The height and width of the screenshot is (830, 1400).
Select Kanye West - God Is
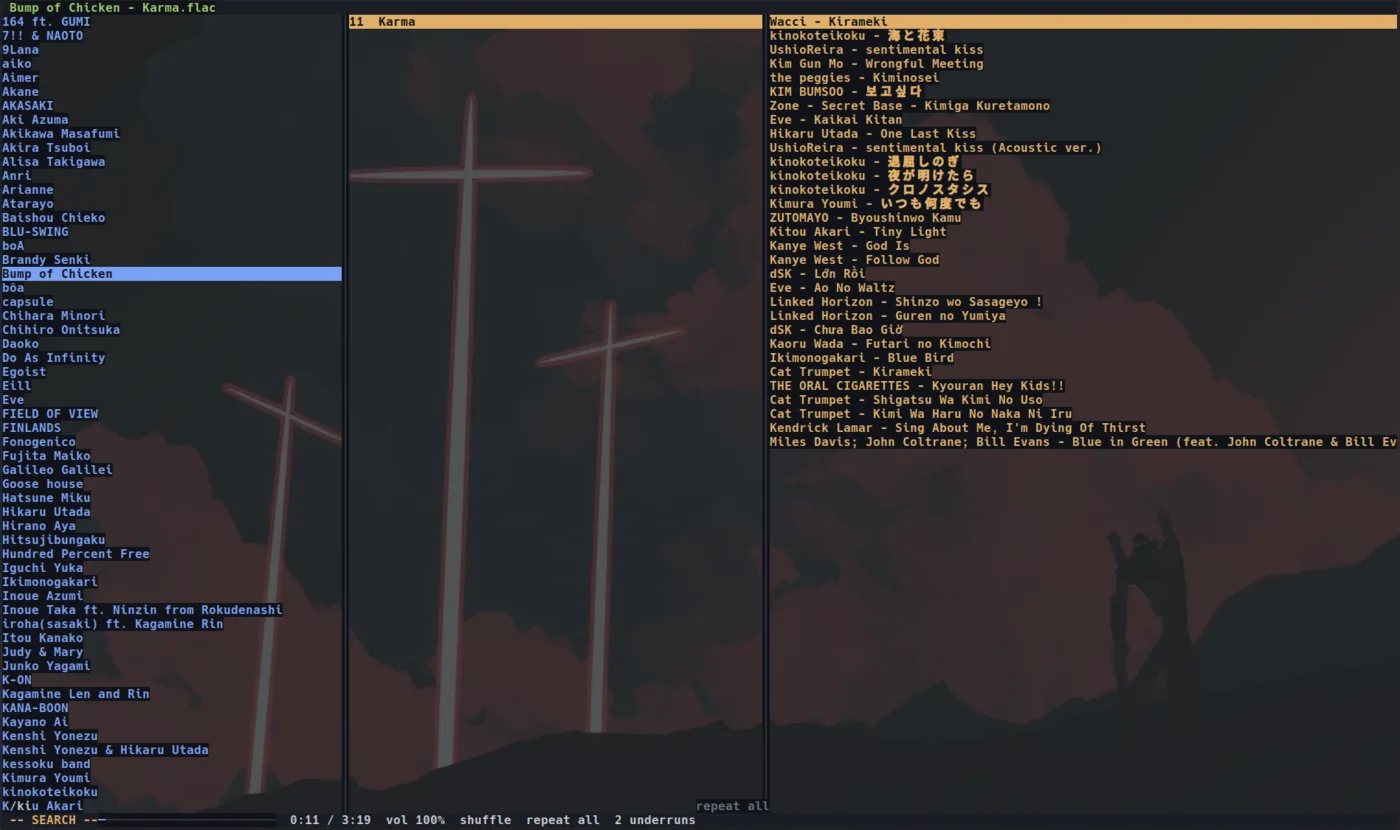840,245
